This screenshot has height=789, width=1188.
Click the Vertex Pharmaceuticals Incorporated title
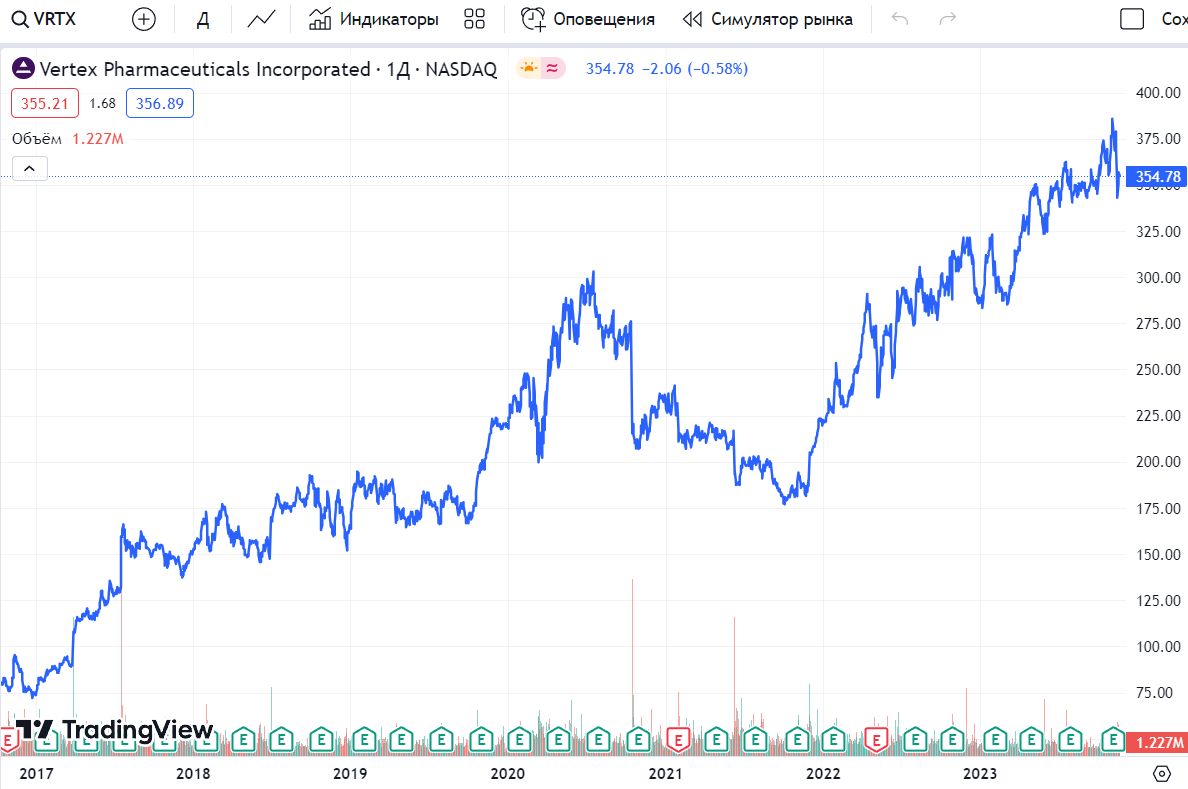click(x=205, y=69)
